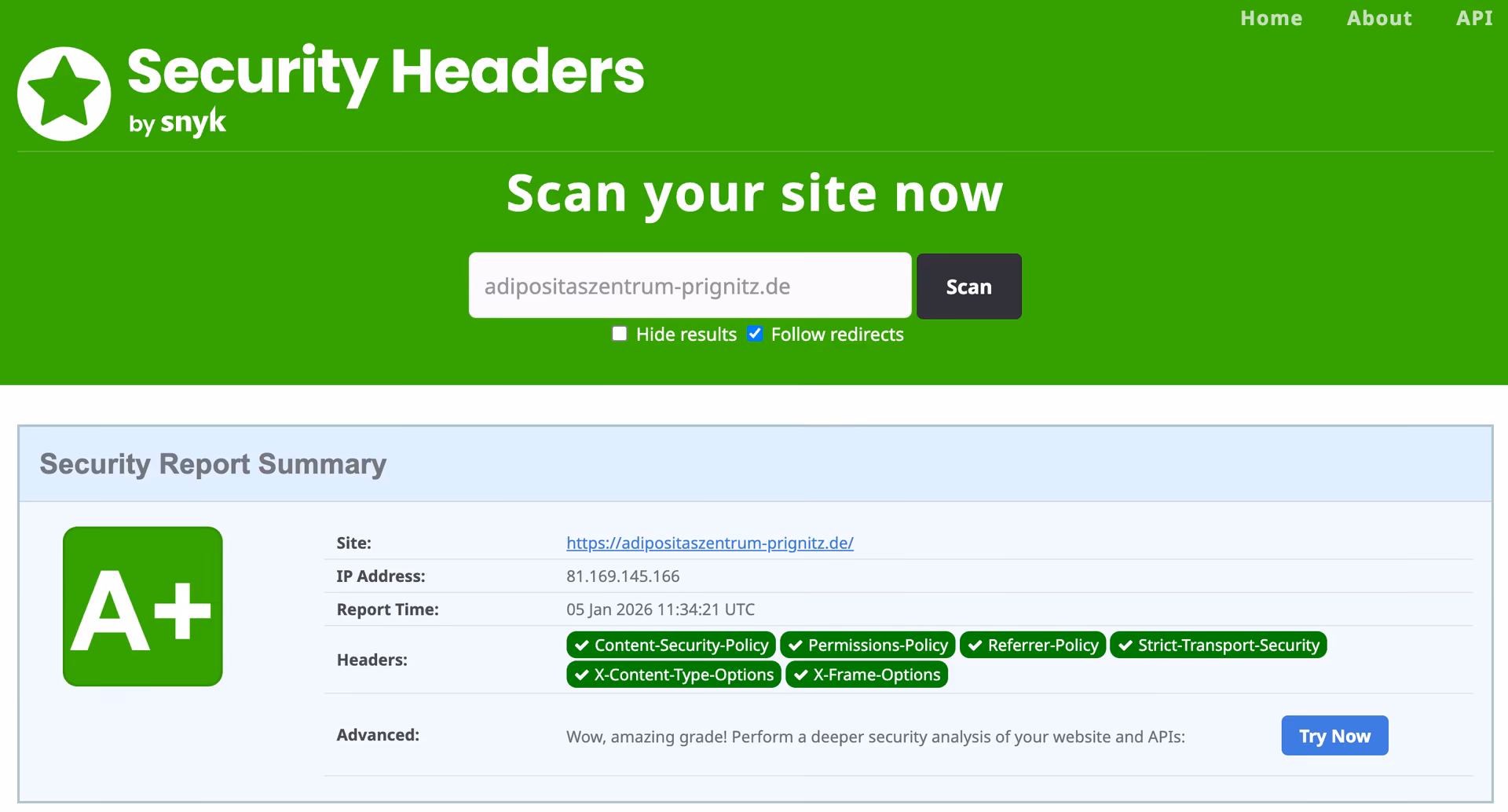Select the Strict-Transport-Security badge

[1218, 645]
